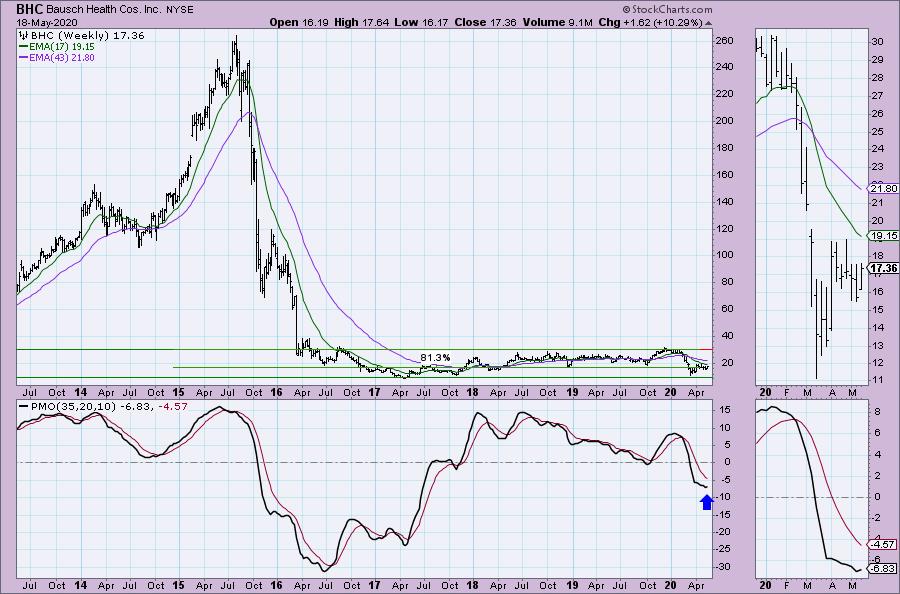Click the green EMA(17) legend line swatch
This screenshot has width=900, height=594.
[24, 46]
